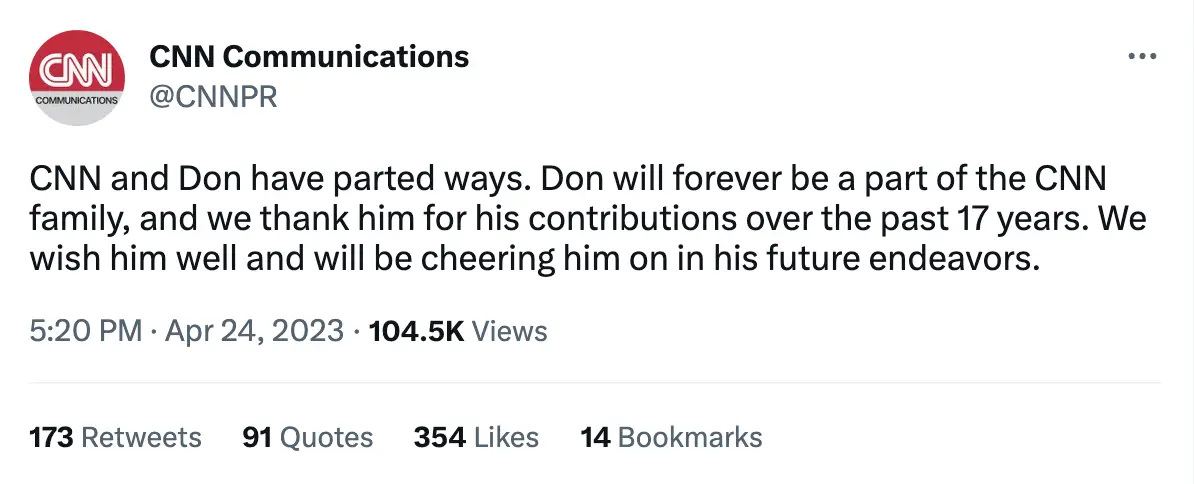Image resolution: width=1194 pixels, height=484 pixels.
Task: Click the CNN Communications profile avatar
Action: [77, 77]
